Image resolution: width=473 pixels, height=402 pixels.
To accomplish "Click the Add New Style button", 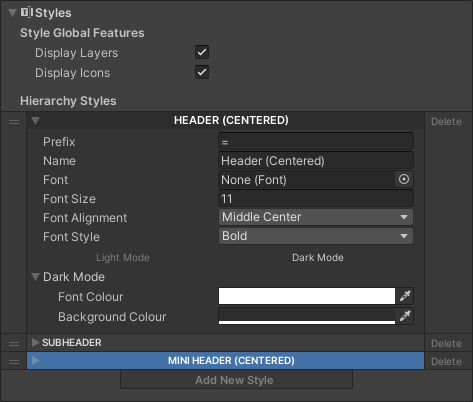I will [x=236, y=380].
